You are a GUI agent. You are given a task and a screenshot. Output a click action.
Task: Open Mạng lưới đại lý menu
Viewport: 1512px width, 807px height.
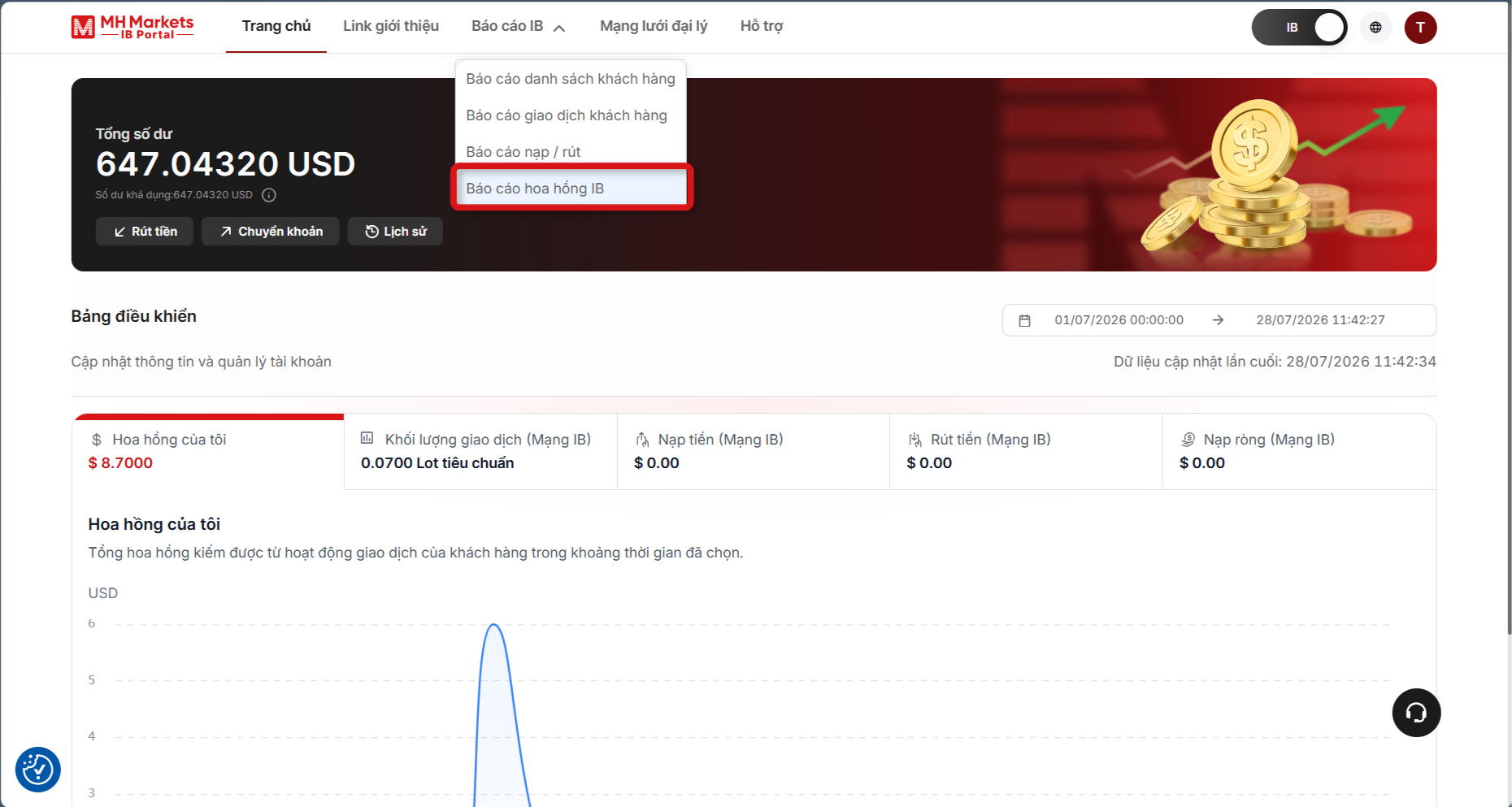[654, 26]
